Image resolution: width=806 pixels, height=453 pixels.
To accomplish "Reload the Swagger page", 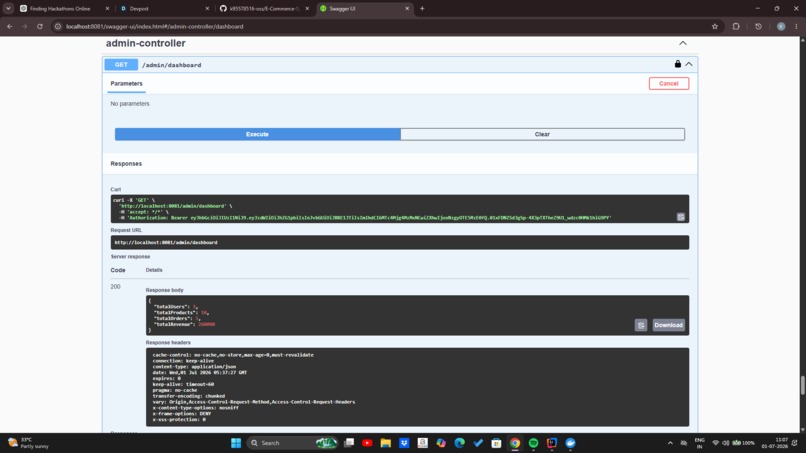I will pyautogui.click(x=40, y=26).
